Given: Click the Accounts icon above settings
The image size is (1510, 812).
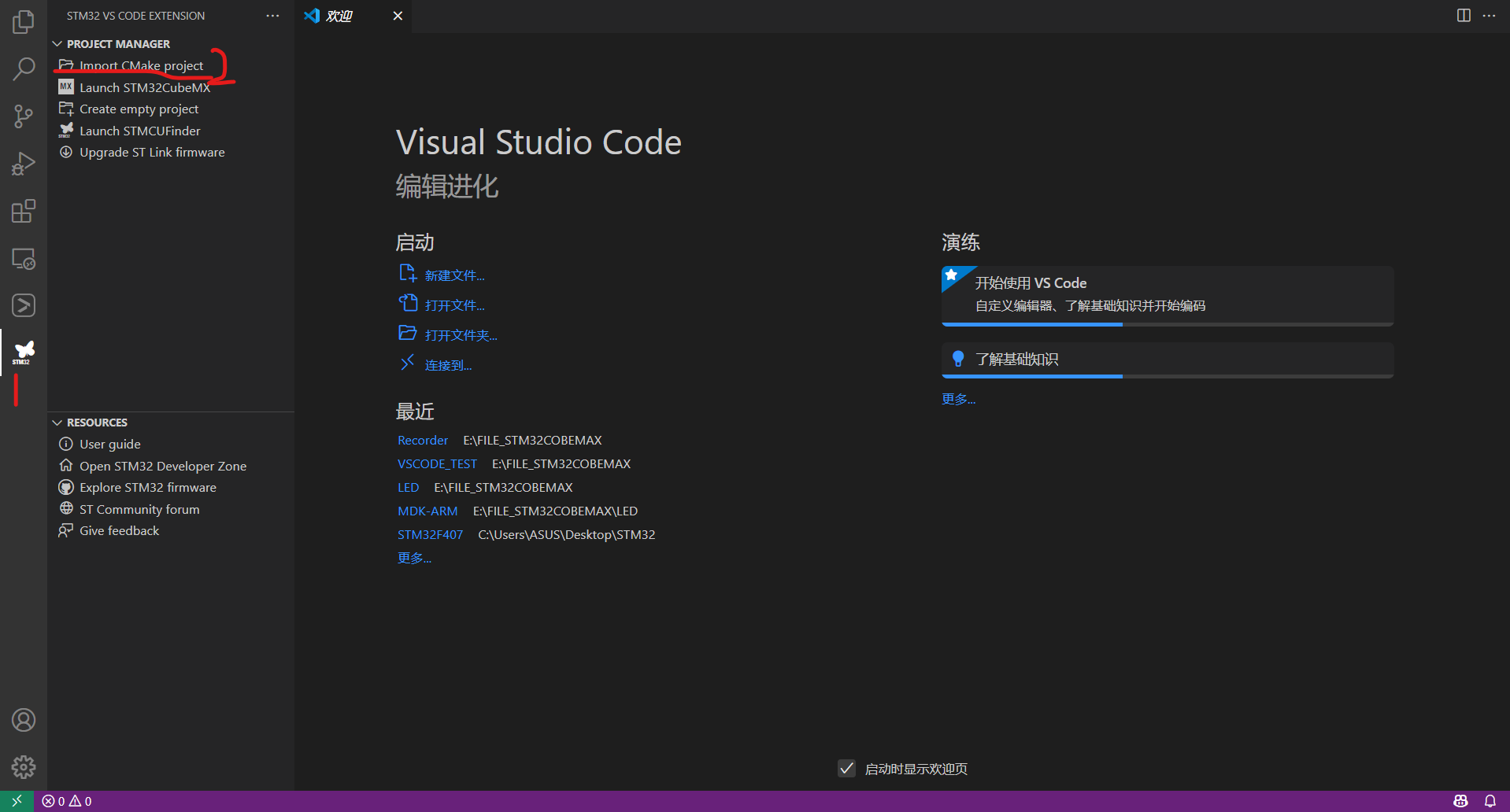Looking at the screenshot, I should 23,719.
